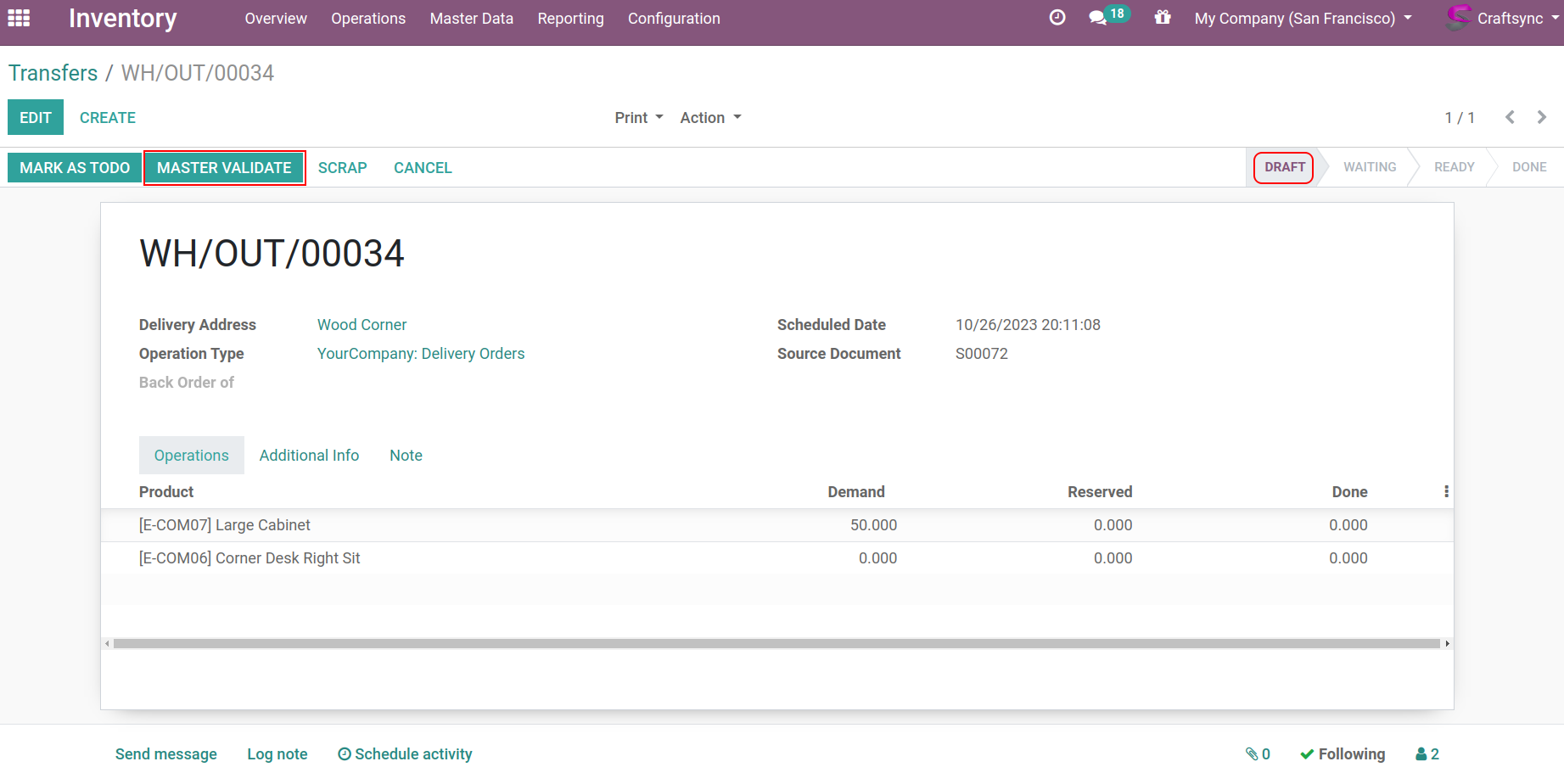
Task: Select the Large Cabinet product row
Action: [x=225, y=525]
